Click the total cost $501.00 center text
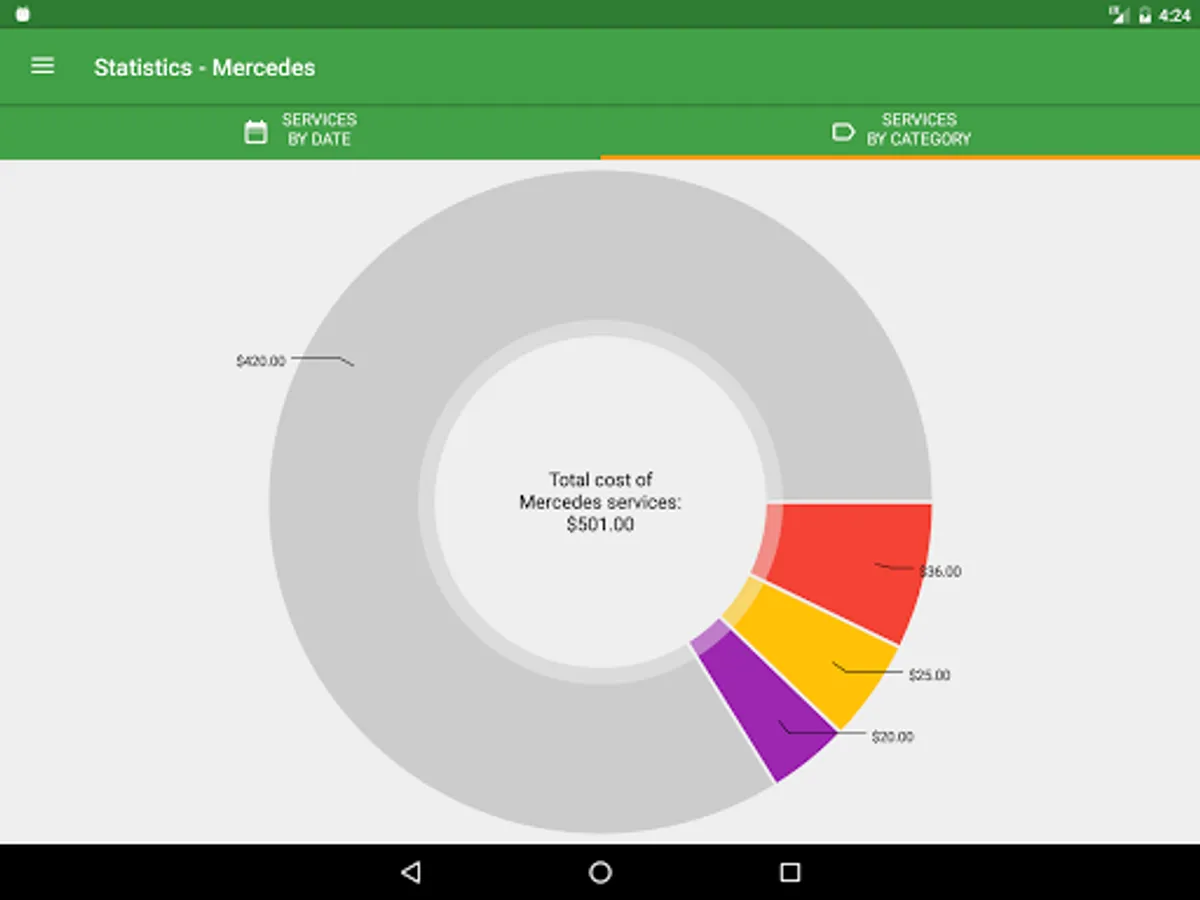The image size is (1200, 900). (x=600, y=502)
